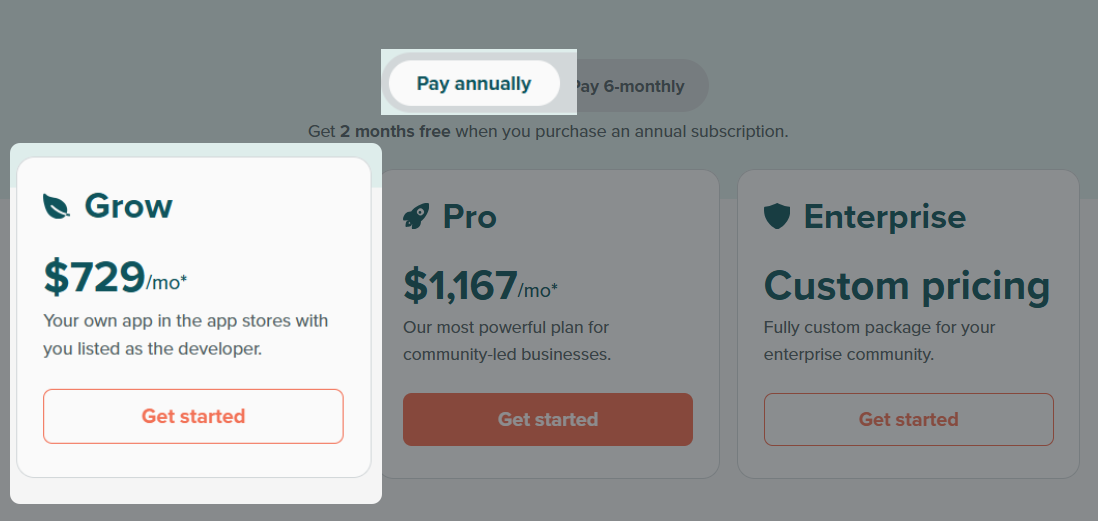Click Get started under the Enterprise plan
Viewport: 1098px width, 521px height.
tap(908, 419)
